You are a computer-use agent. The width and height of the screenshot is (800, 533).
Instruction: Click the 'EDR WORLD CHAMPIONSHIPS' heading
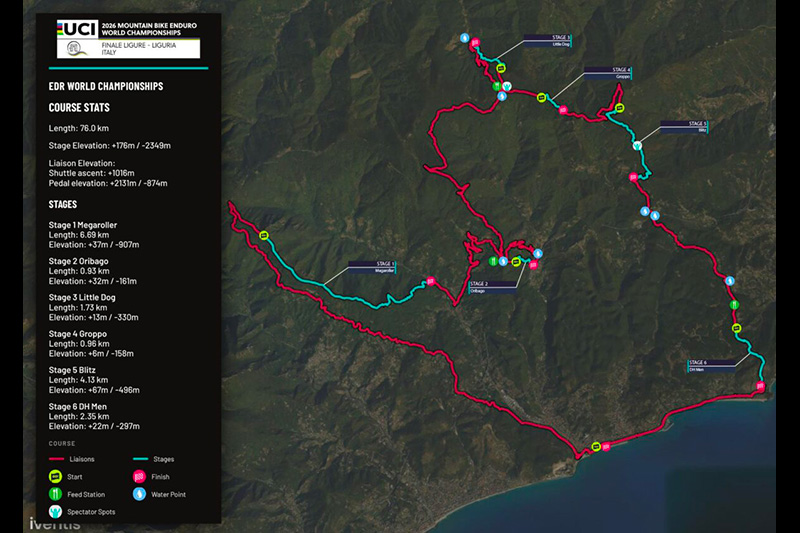point(106,86)
